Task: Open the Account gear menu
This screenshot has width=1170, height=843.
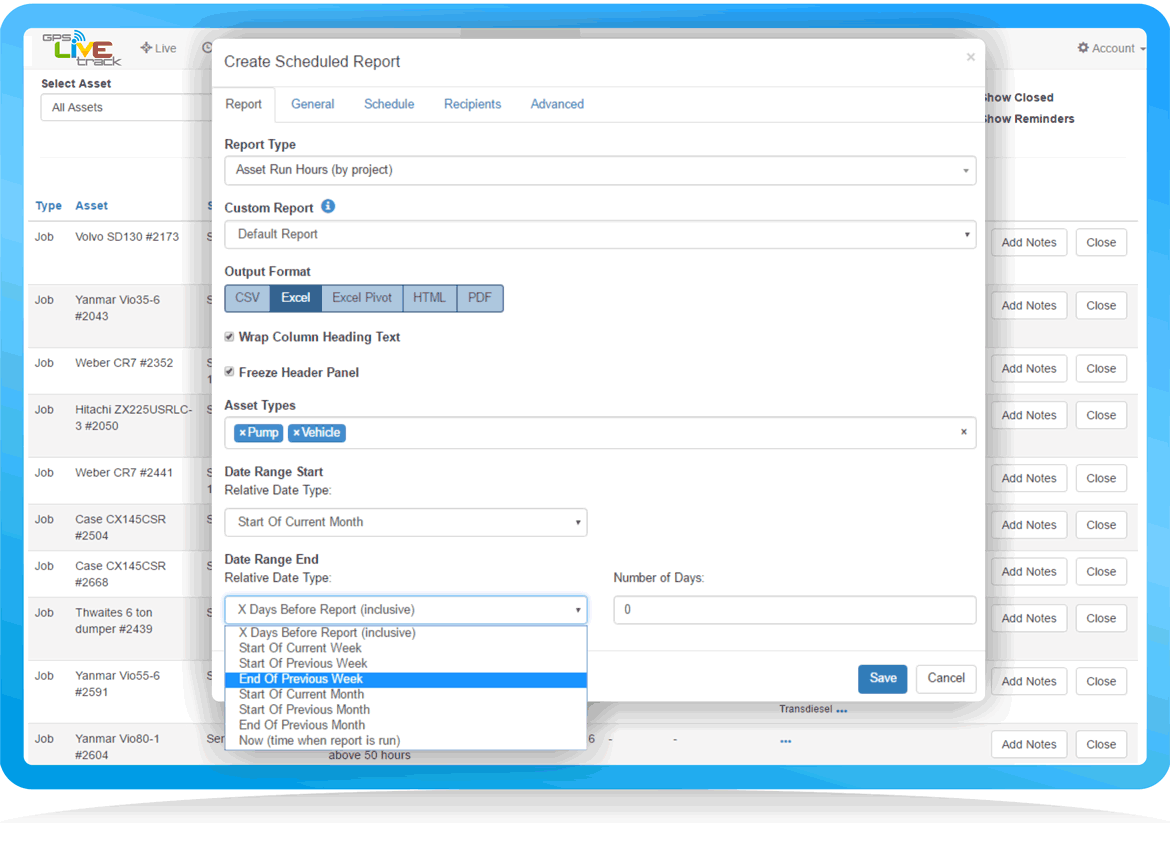Action: 1110,48
